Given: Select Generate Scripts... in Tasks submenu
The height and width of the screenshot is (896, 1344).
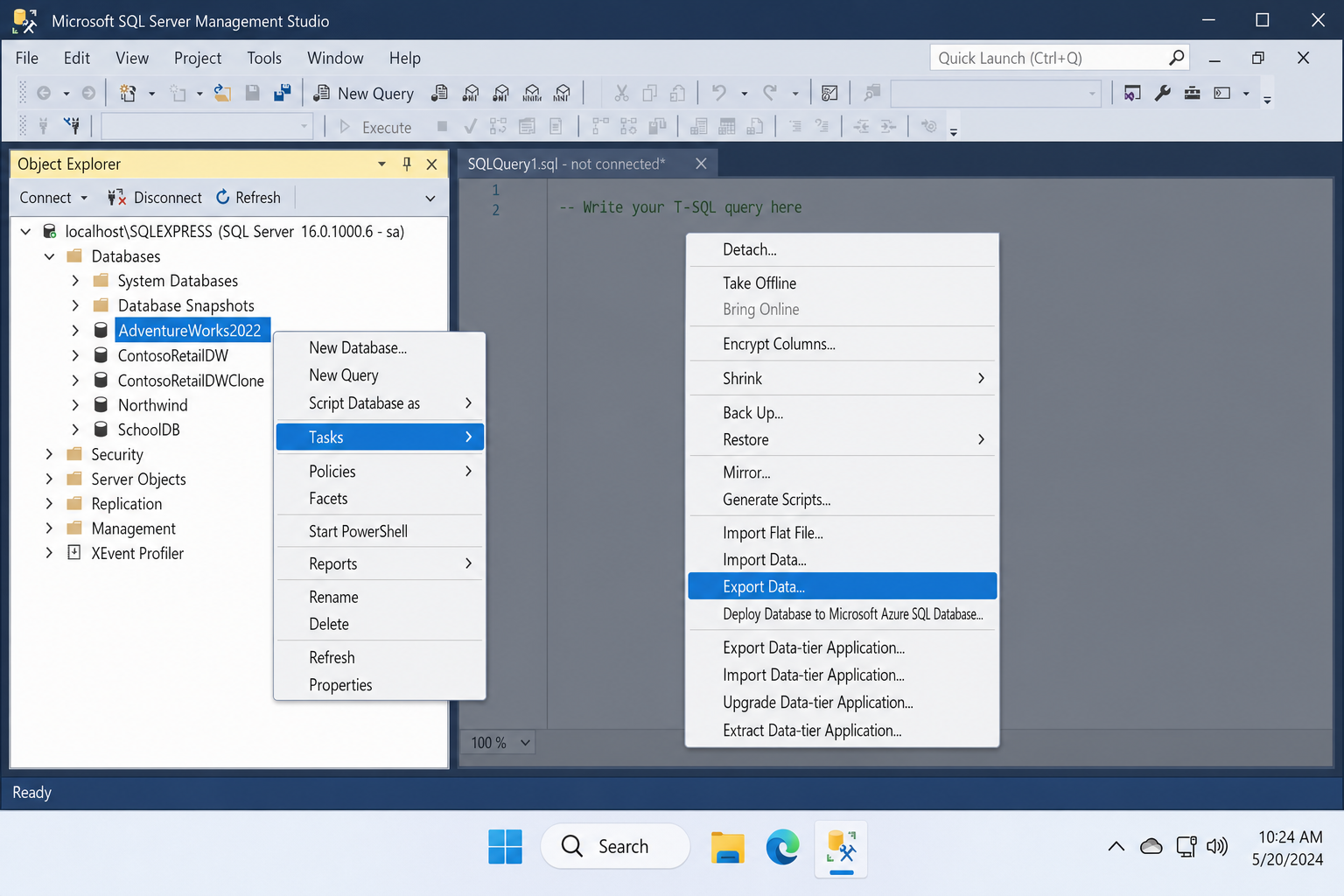Looking at the screenshot, I should tap(842, 500).
